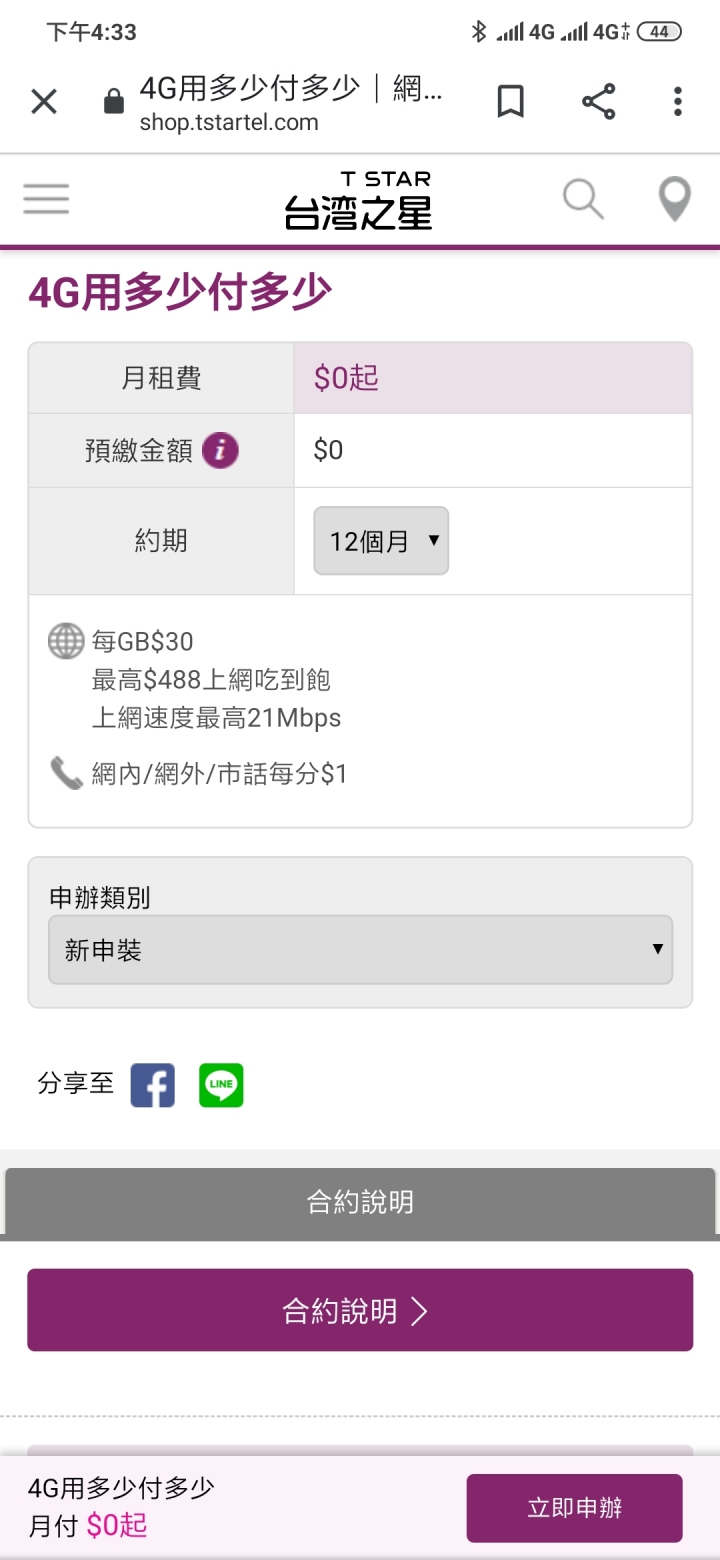Tap the search magnifier icon
The width and height of the screenshot is (720, 1560).
(583, 199)
